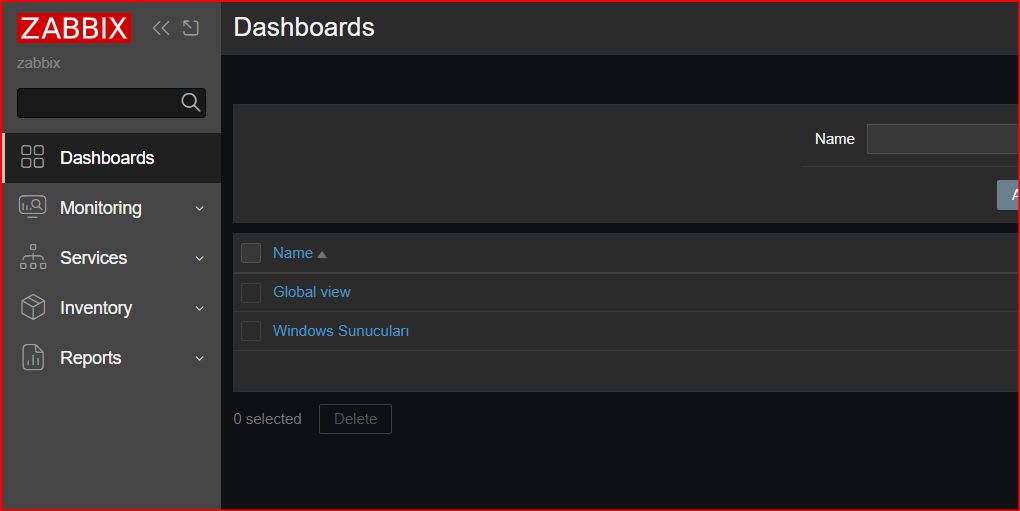Check the Windows Sunucuları row checkbox
The height and width of the screenshot is (511, 1020).
(251, 331)
